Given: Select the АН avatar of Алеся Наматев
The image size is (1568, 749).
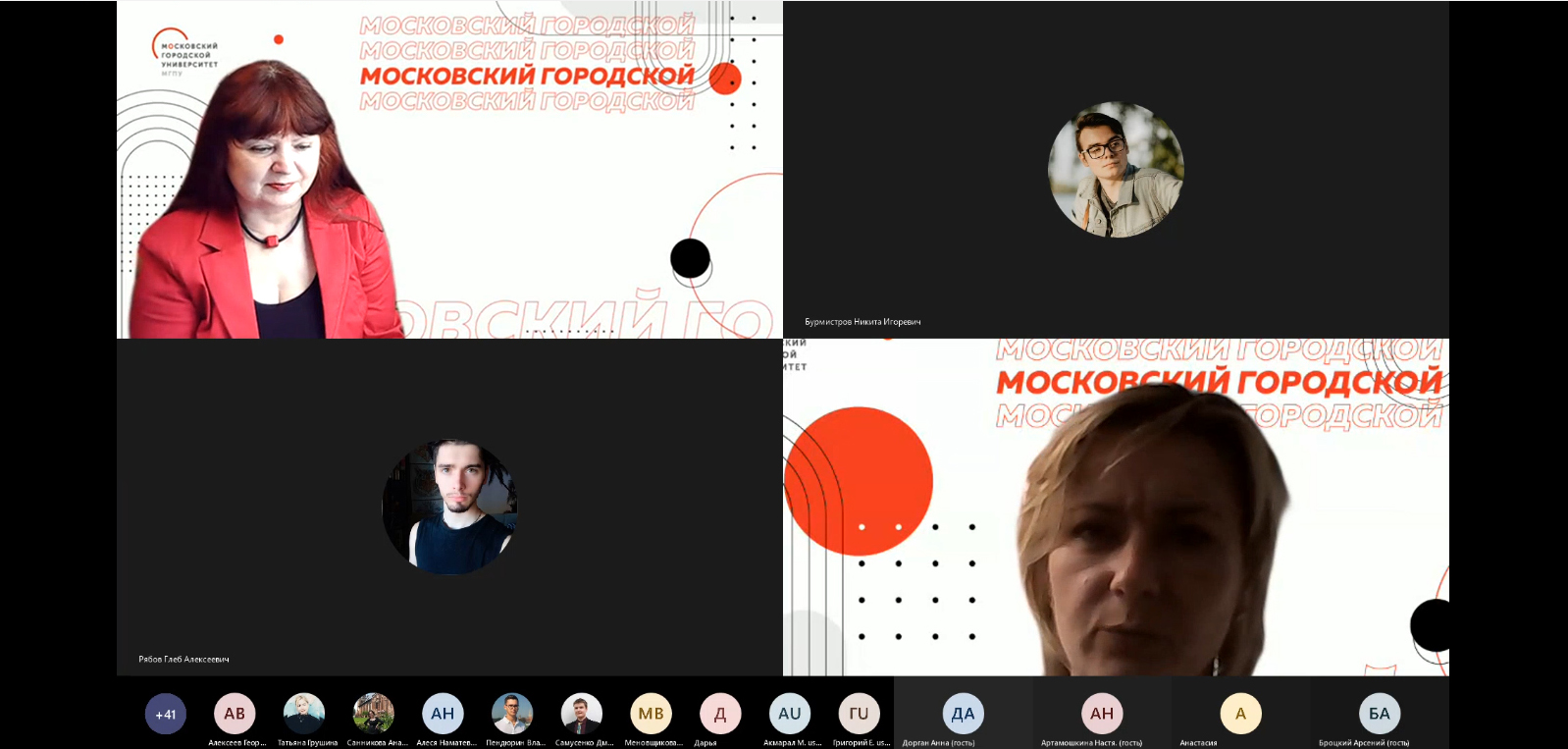Looking at the screenshot, I should pos(443,714).
